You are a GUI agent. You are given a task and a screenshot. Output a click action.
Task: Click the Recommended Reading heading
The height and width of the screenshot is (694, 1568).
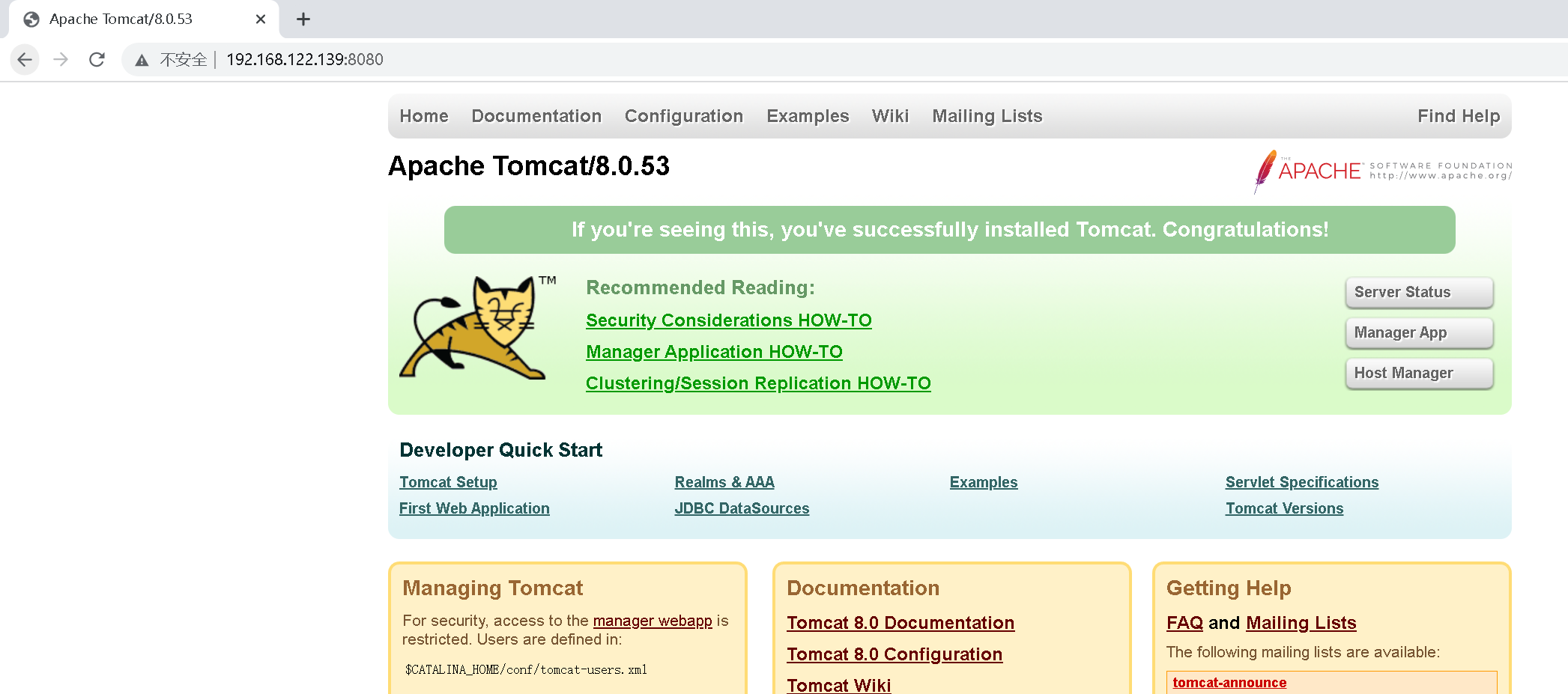pos(700,287)
